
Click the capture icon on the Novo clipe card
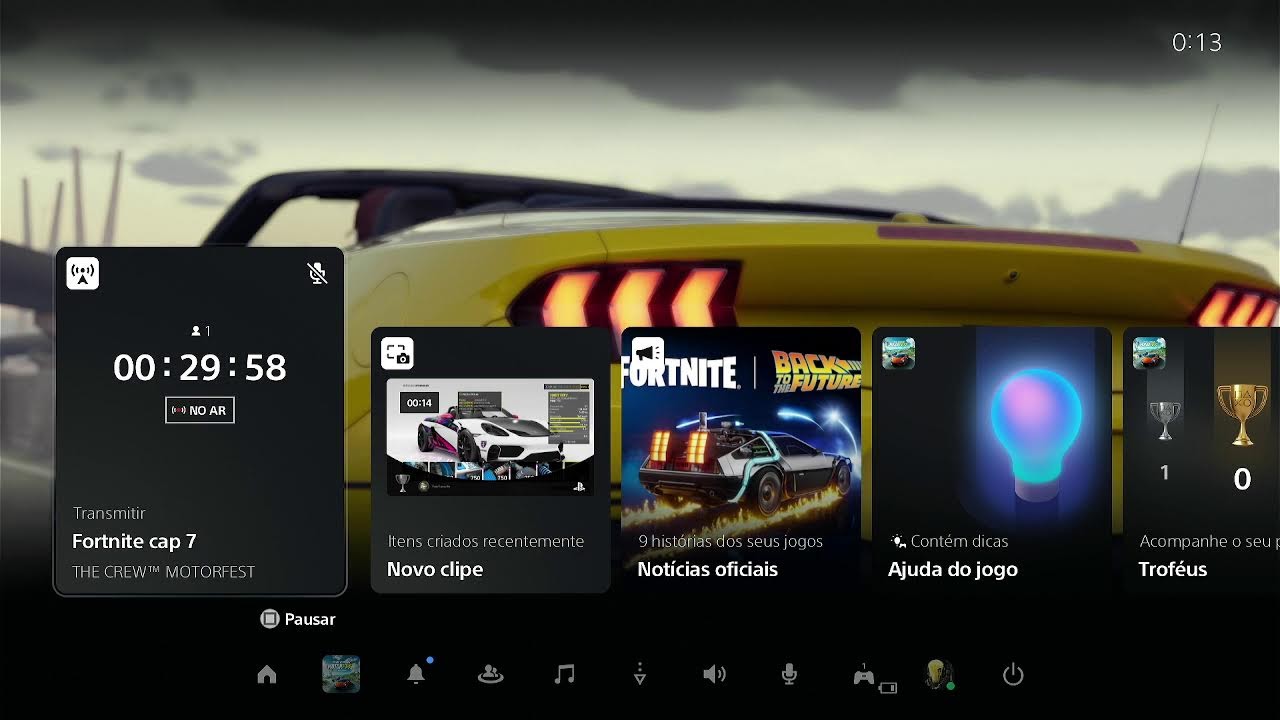click(x=397, y=353)
